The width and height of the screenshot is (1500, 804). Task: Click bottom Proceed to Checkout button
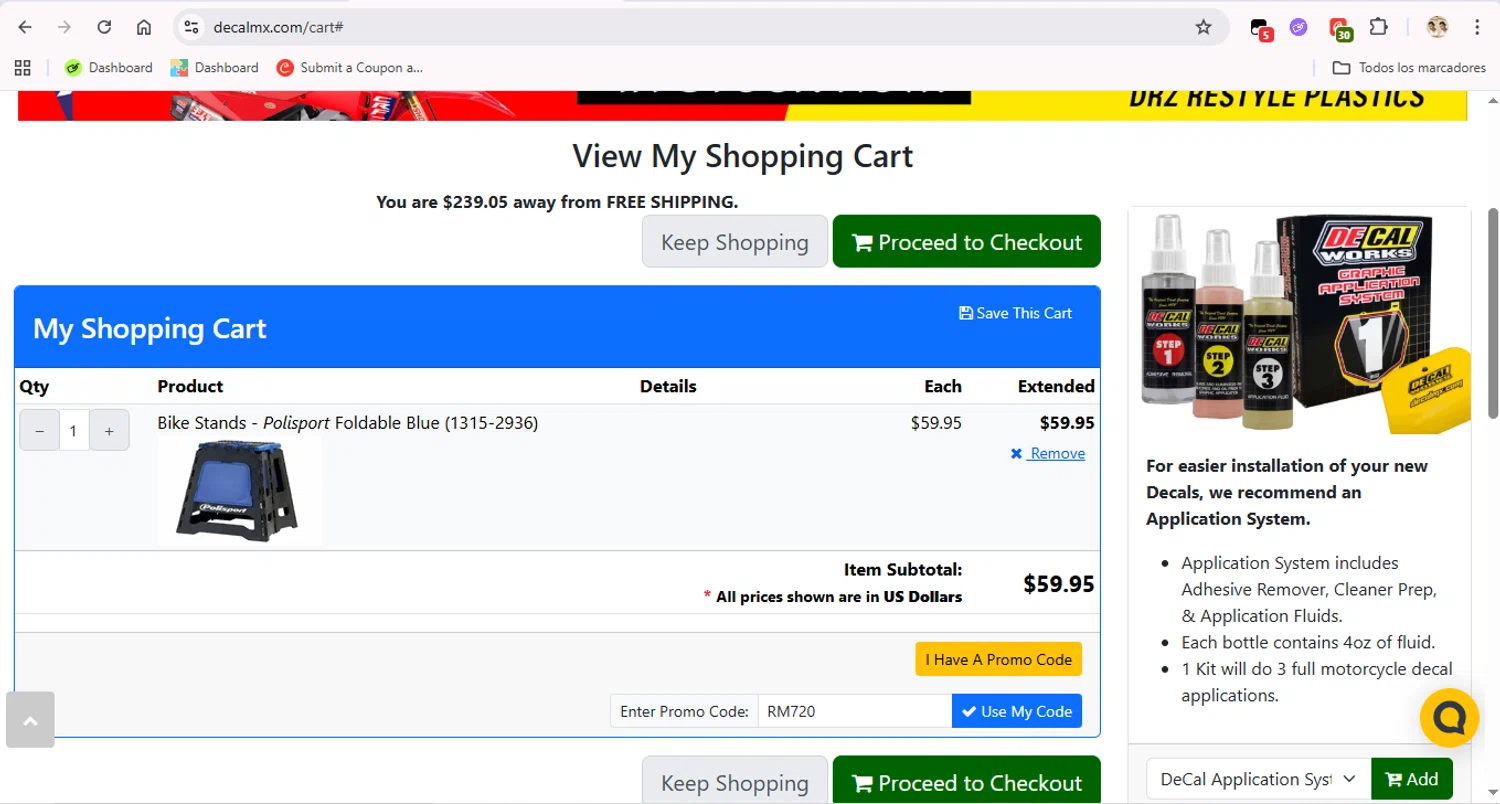[966, 780]
